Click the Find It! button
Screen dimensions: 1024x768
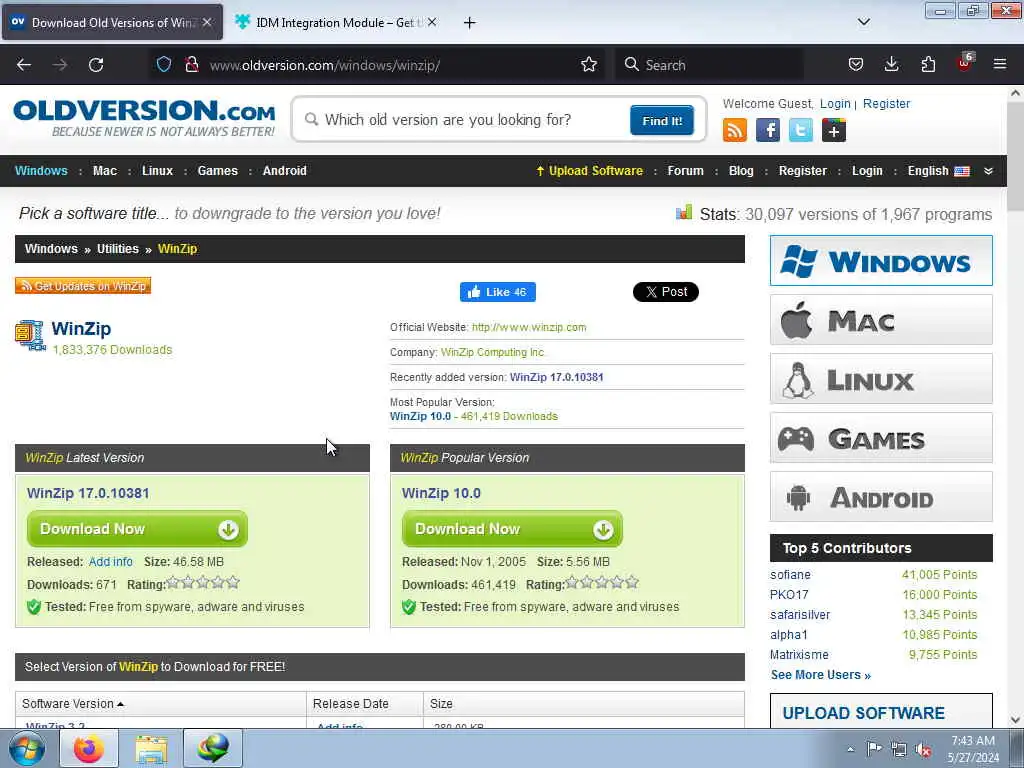coord(662,121)
